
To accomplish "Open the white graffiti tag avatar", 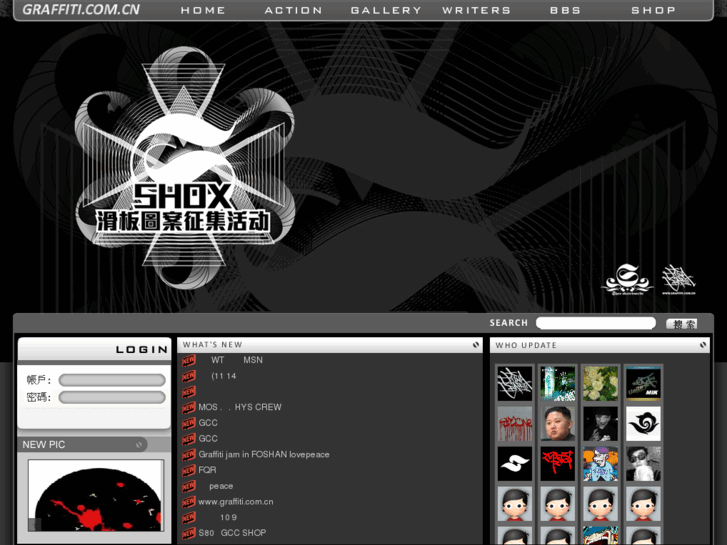I will 515,383.
